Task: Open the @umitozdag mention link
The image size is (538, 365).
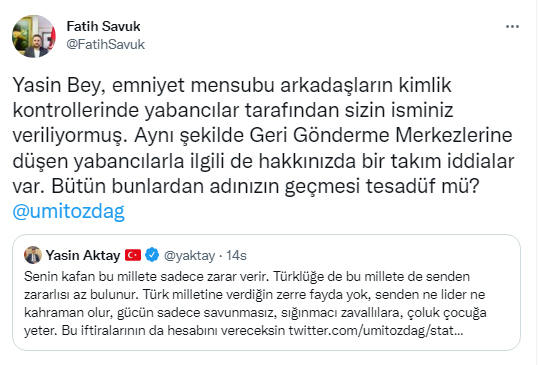Action: coord(68,211)
